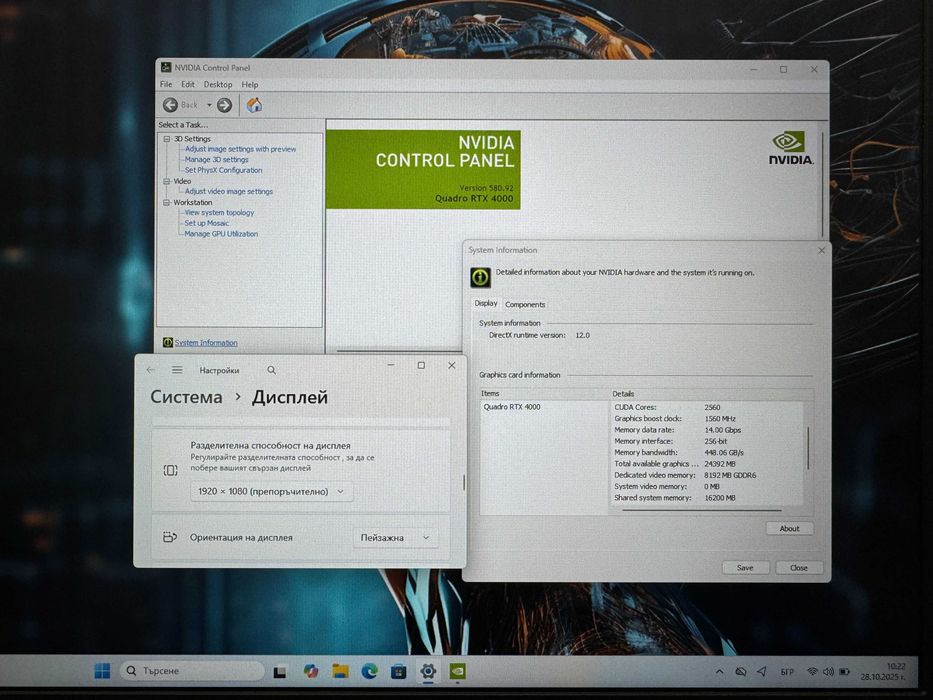
Task: Click the System Information link
Action: click(206, 343)
